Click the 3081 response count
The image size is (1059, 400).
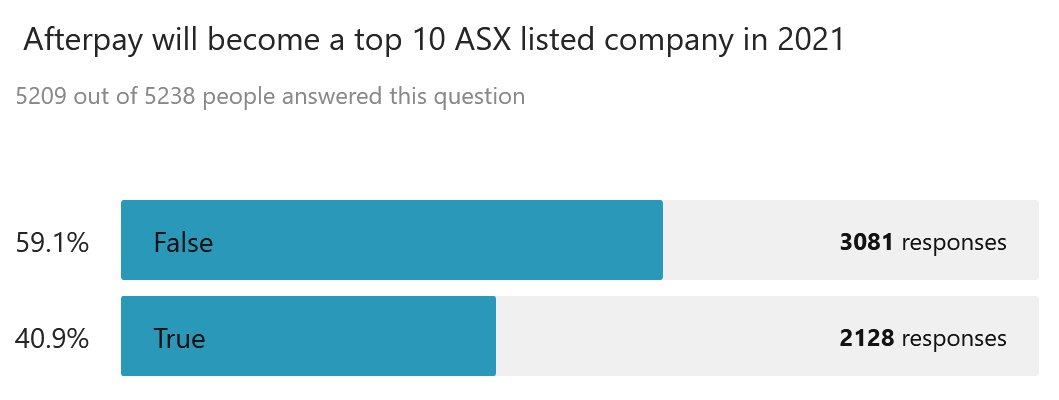click(866, 242)
